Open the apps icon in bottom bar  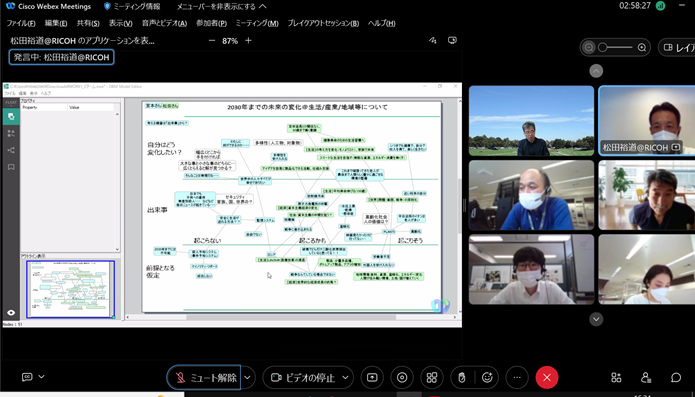(x=616, y=378)
